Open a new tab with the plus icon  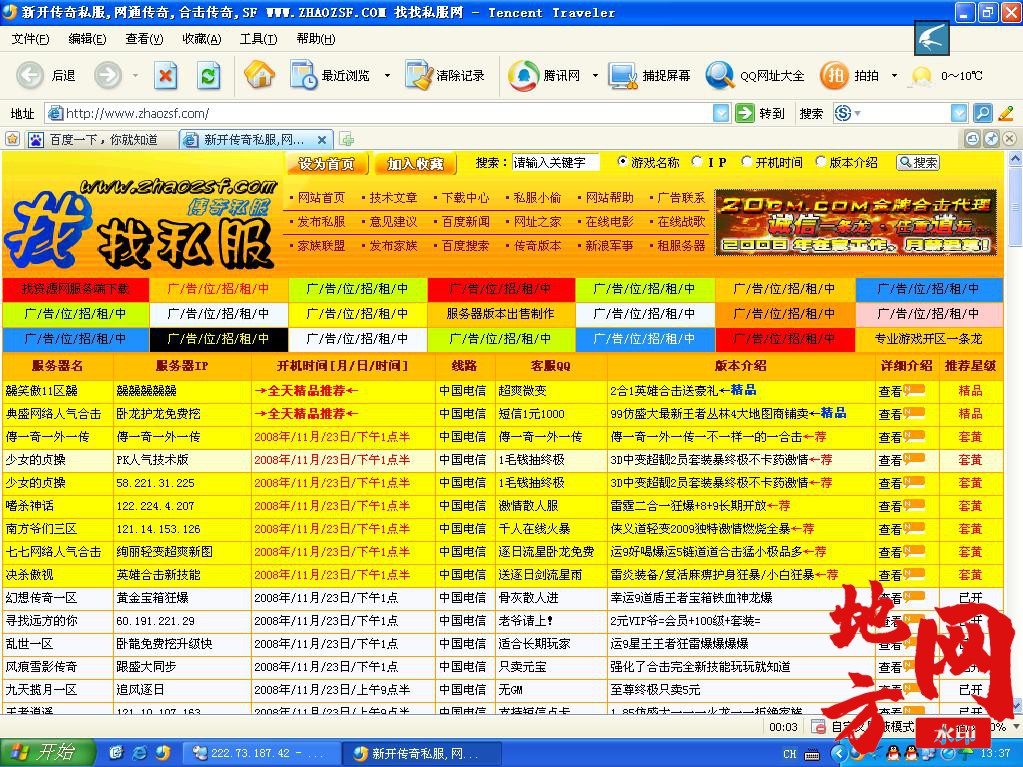(x=347, y=140)
